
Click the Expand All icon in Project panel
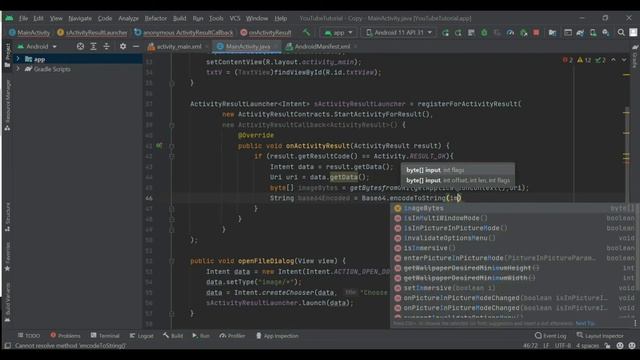[93, 47]
